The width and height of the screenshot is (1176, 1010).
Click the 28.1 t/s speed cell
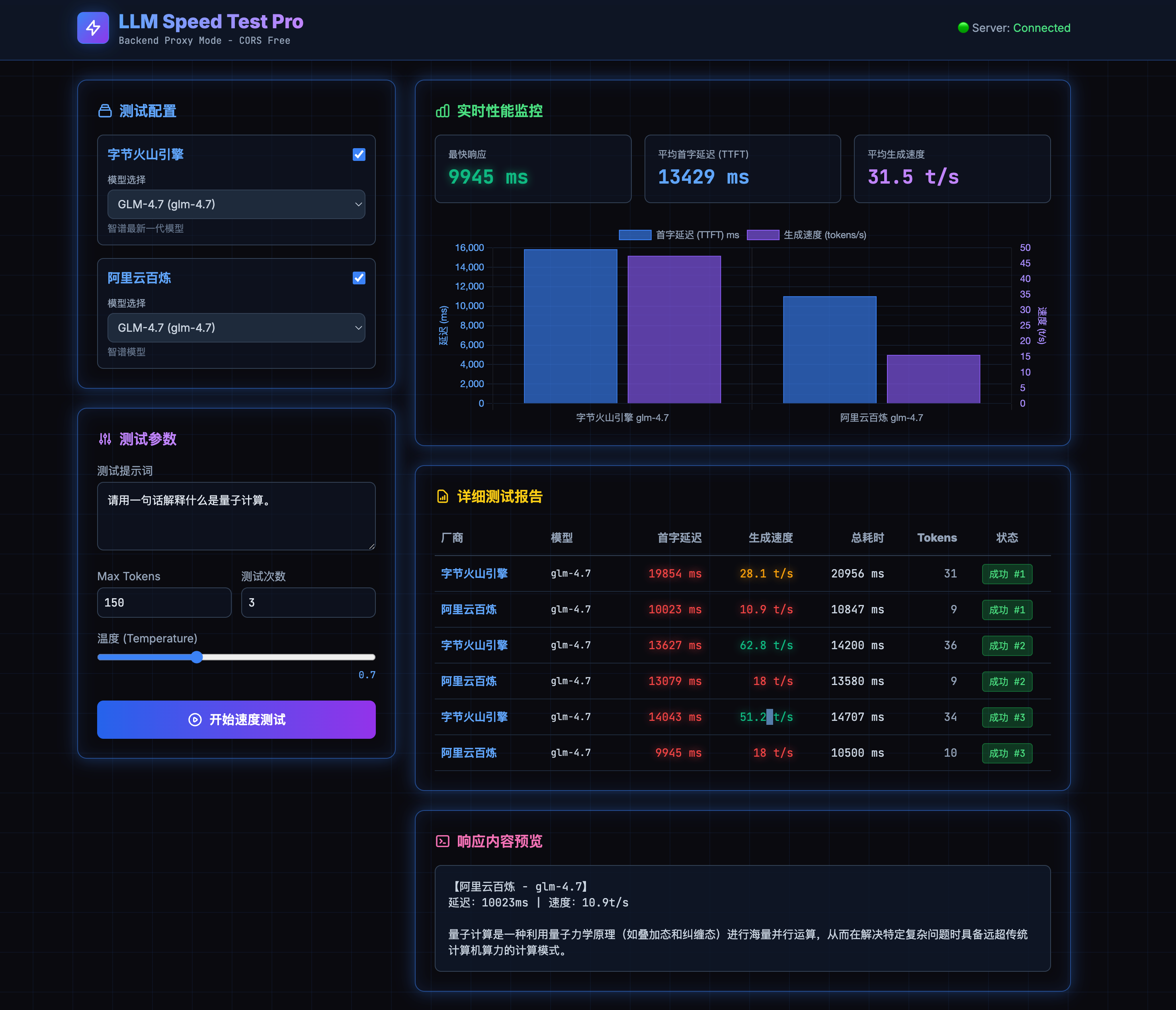766,574
